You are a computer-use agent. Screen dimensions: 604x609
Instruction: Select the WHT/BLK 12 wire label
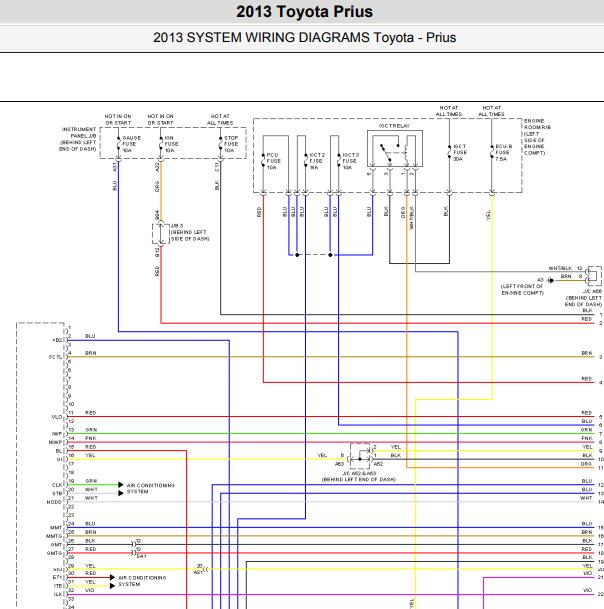point(565,268)
